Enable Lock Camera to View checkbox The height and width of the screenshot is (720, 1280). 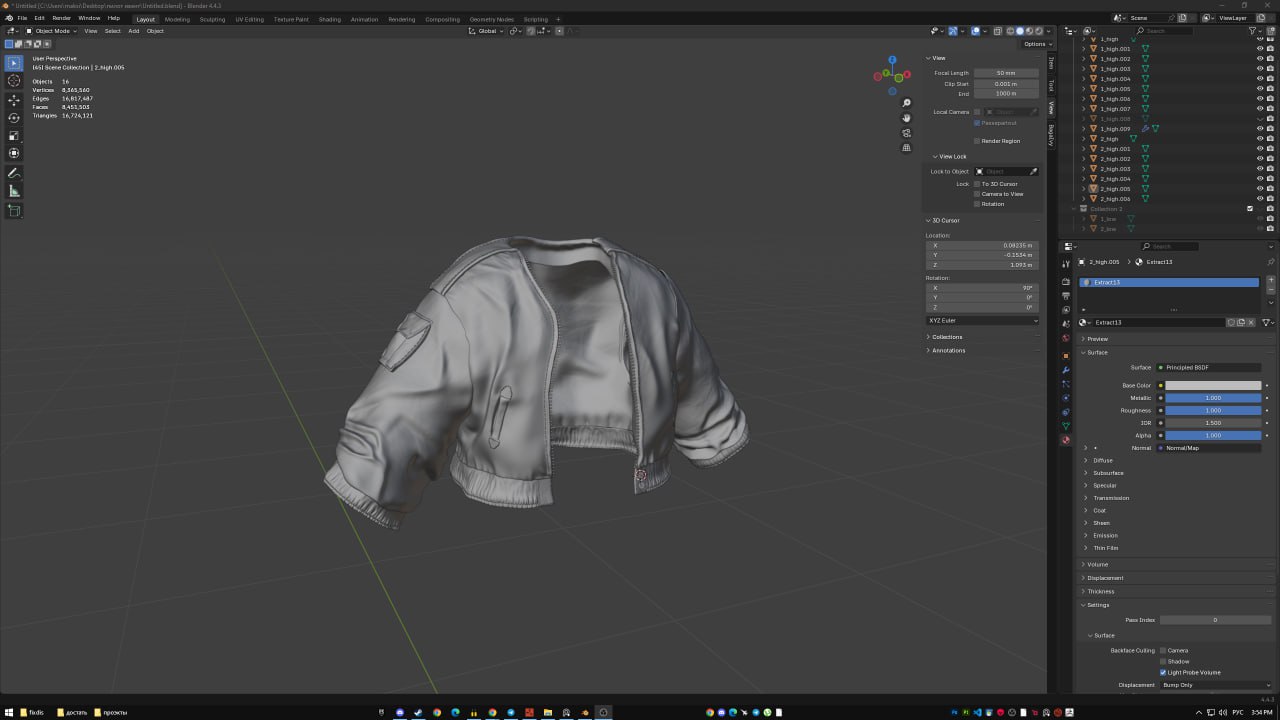point(977,194)
